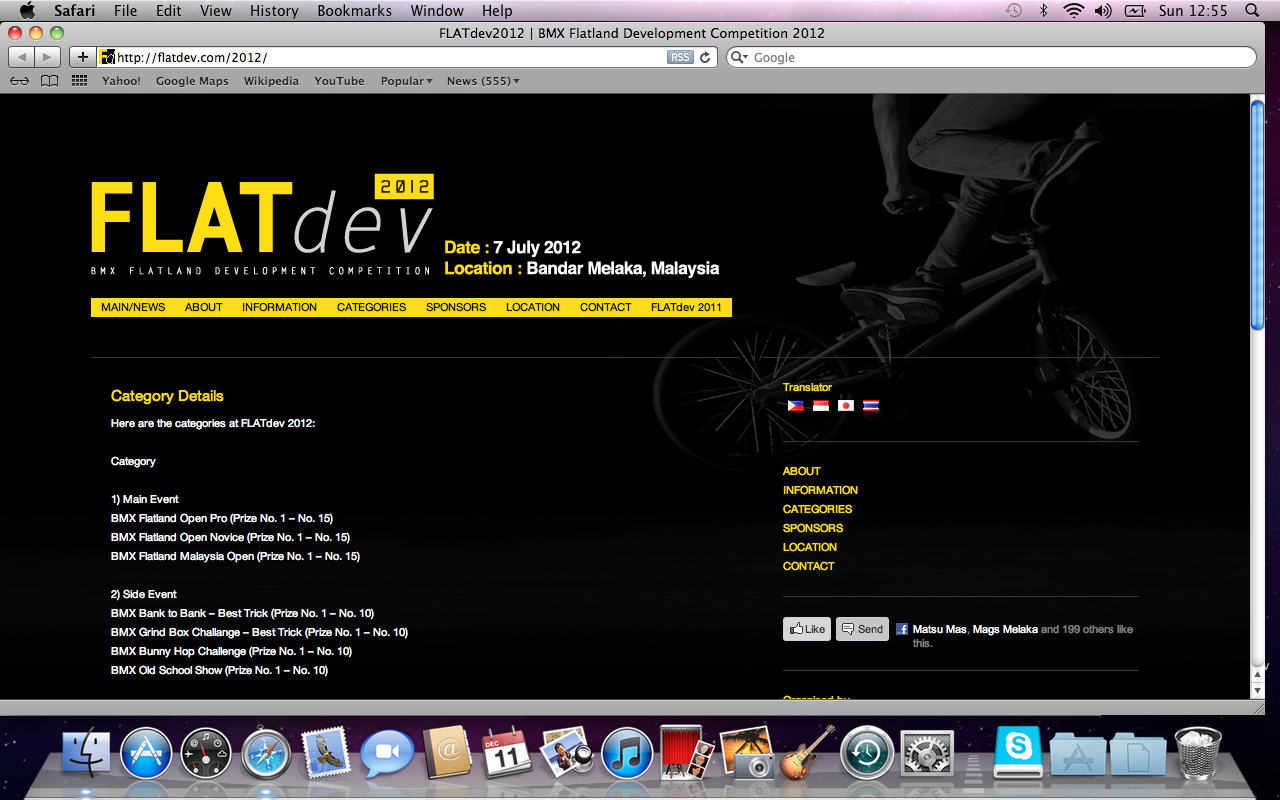Show all bookmarks via the book icon
The width and height of the screenshot is (1280, 800).
(x=49, y=81)
